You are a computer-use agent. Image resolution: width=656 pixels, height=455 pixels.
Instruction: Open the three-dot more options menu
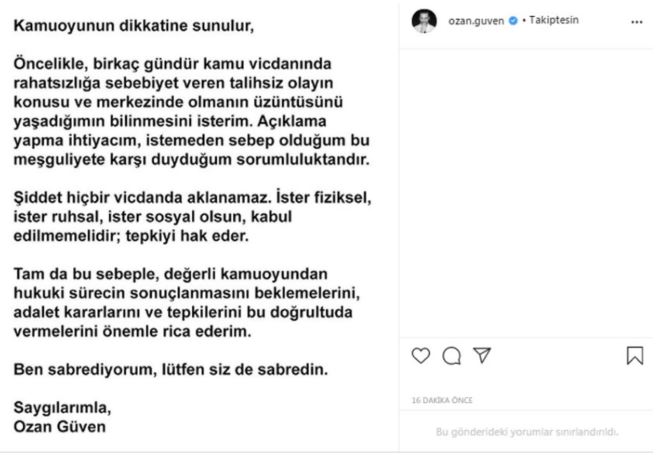pos(636,22)
